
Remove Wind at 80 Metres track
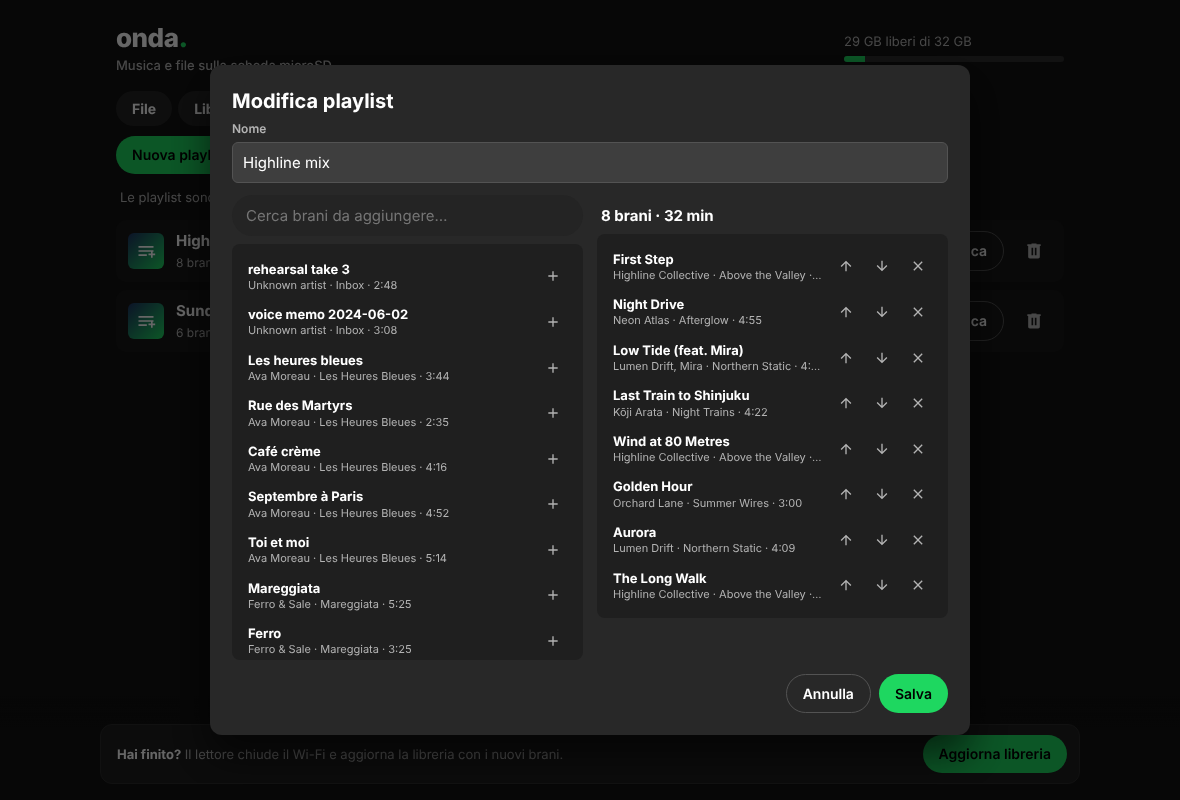(x=917, y=449)
